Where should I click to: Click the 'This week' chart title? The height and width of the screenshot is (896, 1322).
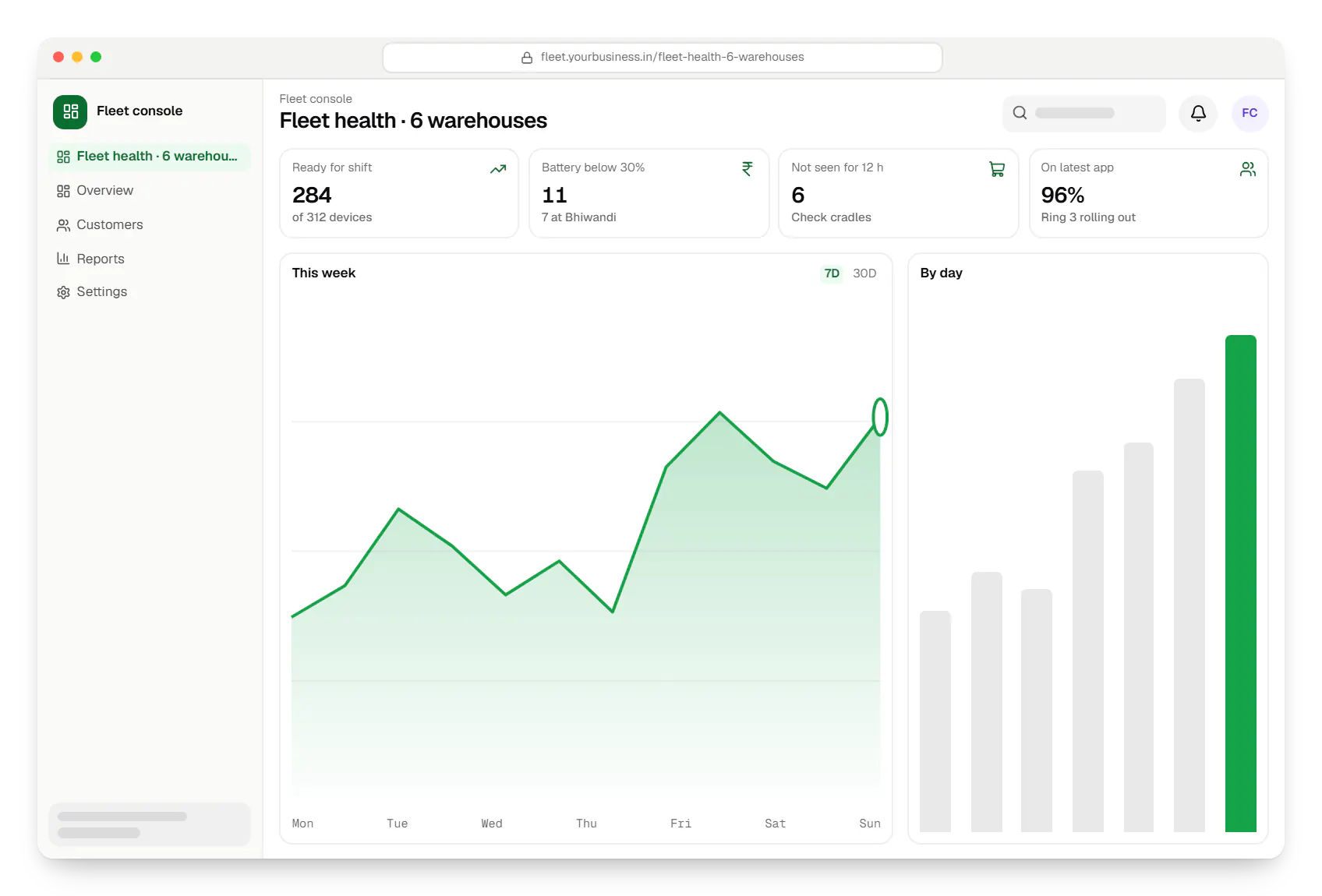coord(323,273)
